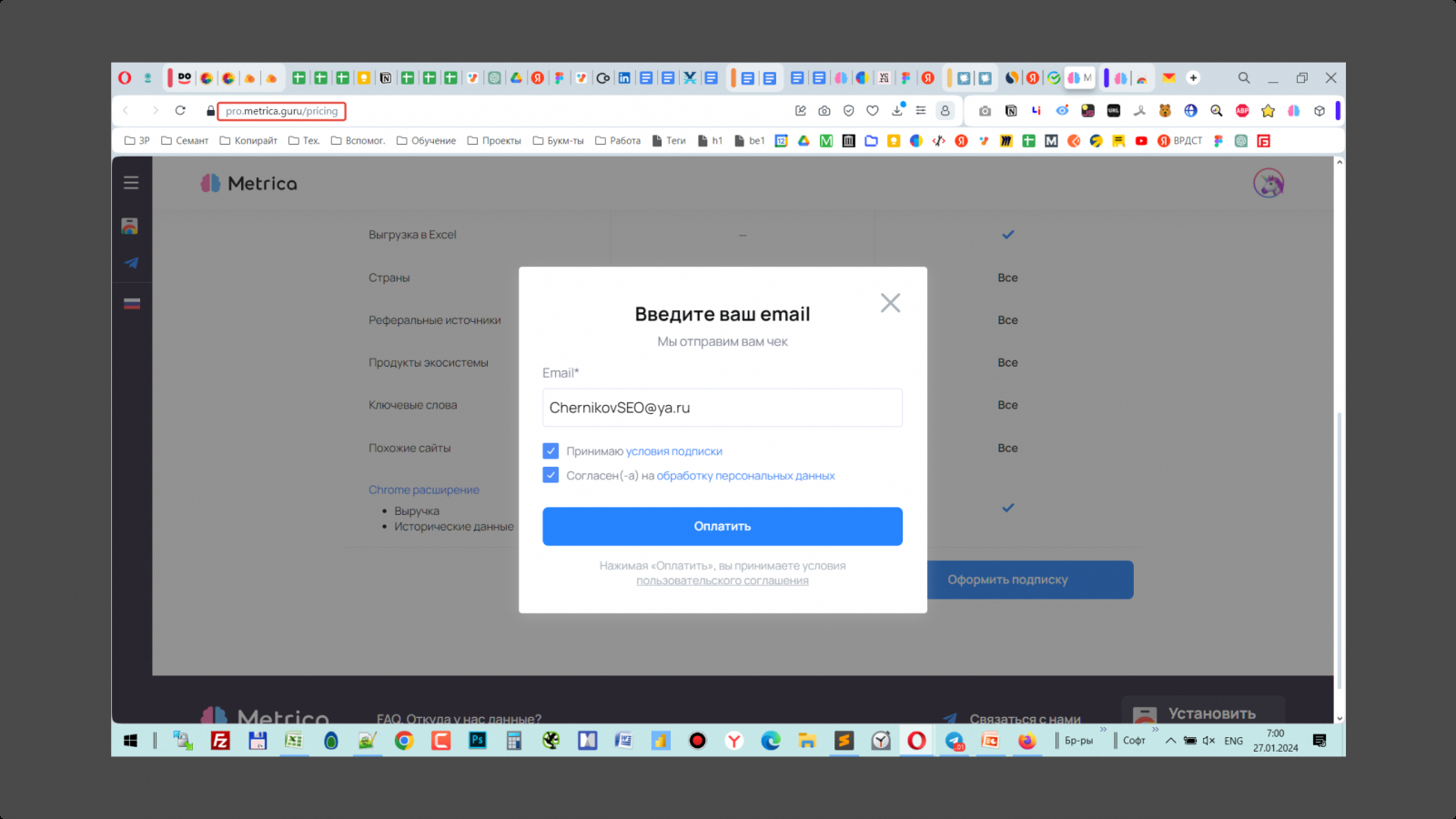Open the browser downloads icon
1456x819 pixels.
point(897,110)
